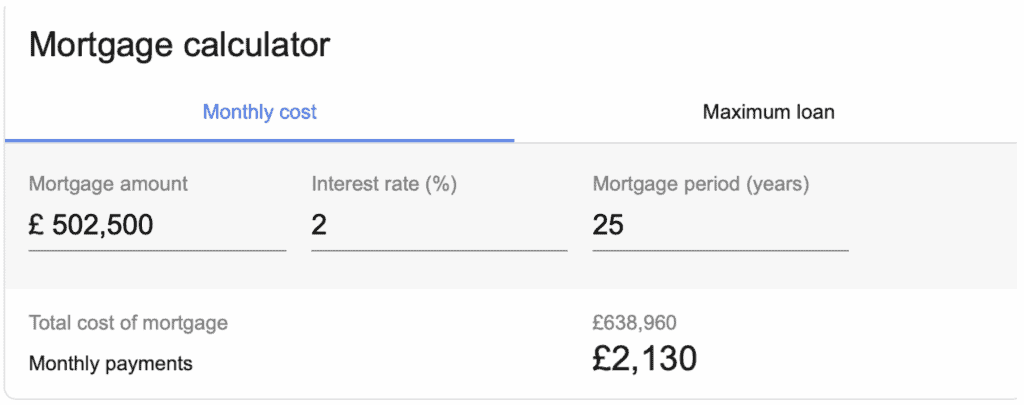The width and height of the screenshot is (1024, 405).
Task: Click the underline beneath the mortgage amount
Action: 157,250
